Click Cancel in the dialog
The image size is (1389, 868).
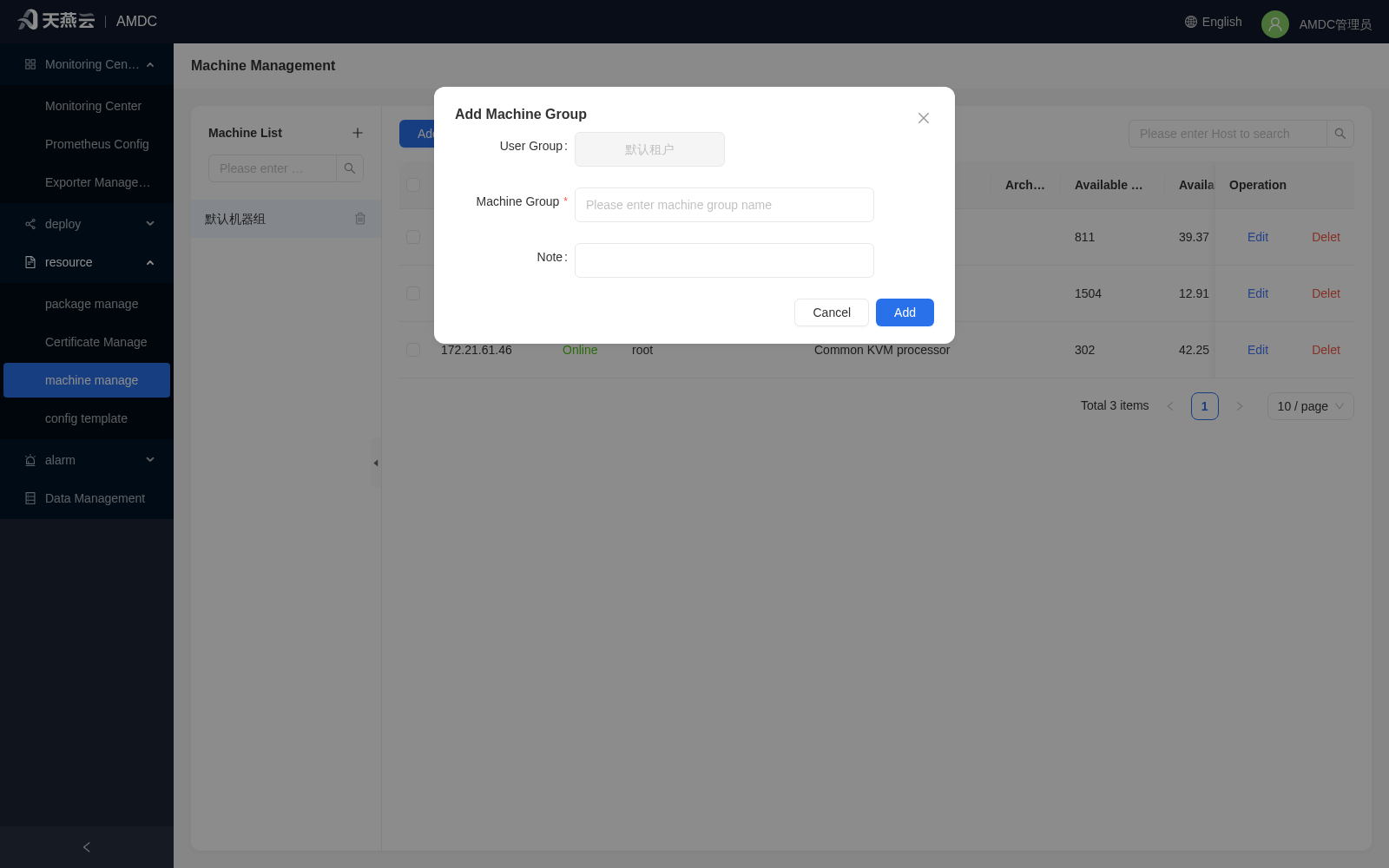(832, 312)
